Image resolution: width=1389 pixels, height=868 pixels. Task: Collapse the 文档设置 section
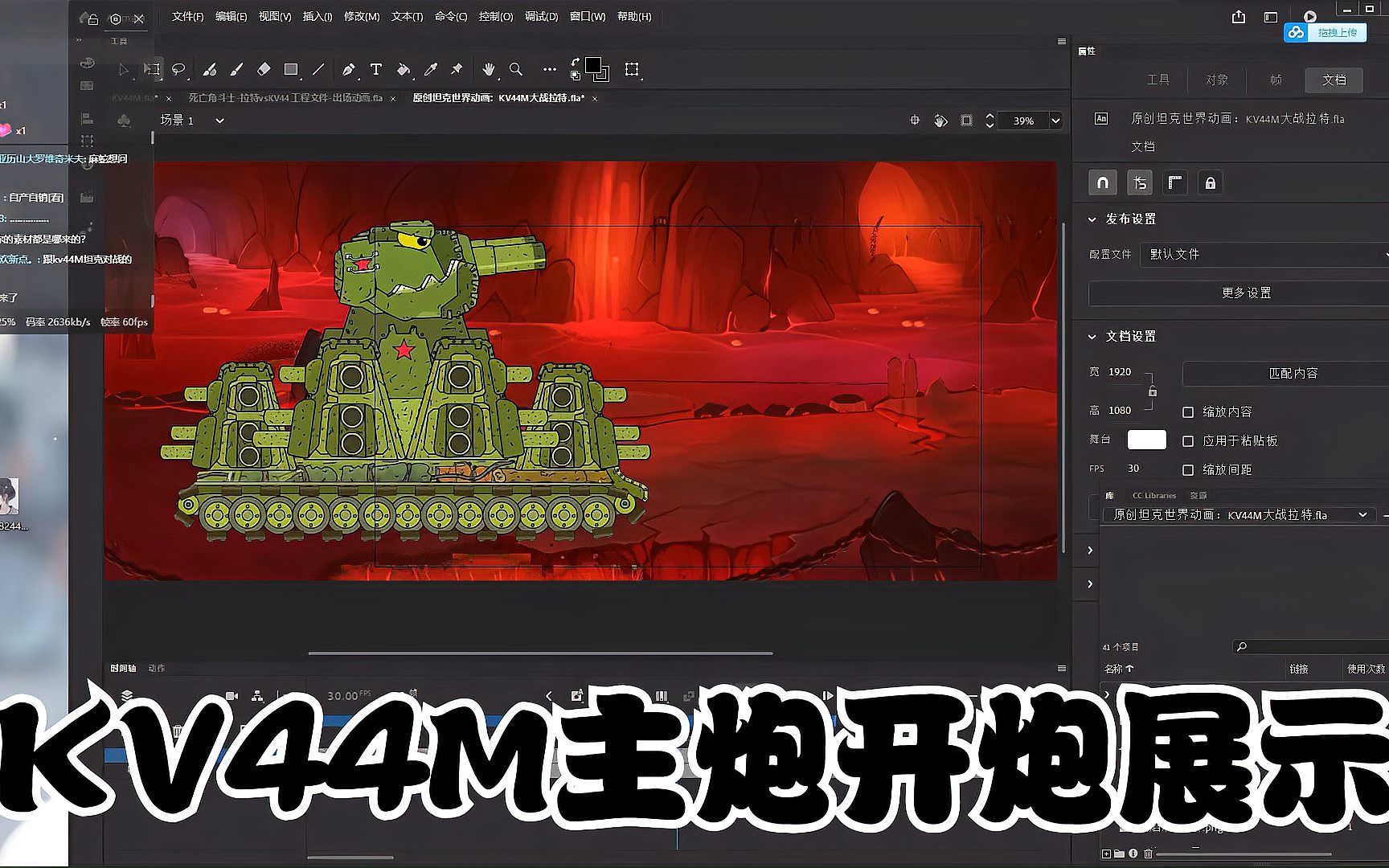pos(1092,337)
